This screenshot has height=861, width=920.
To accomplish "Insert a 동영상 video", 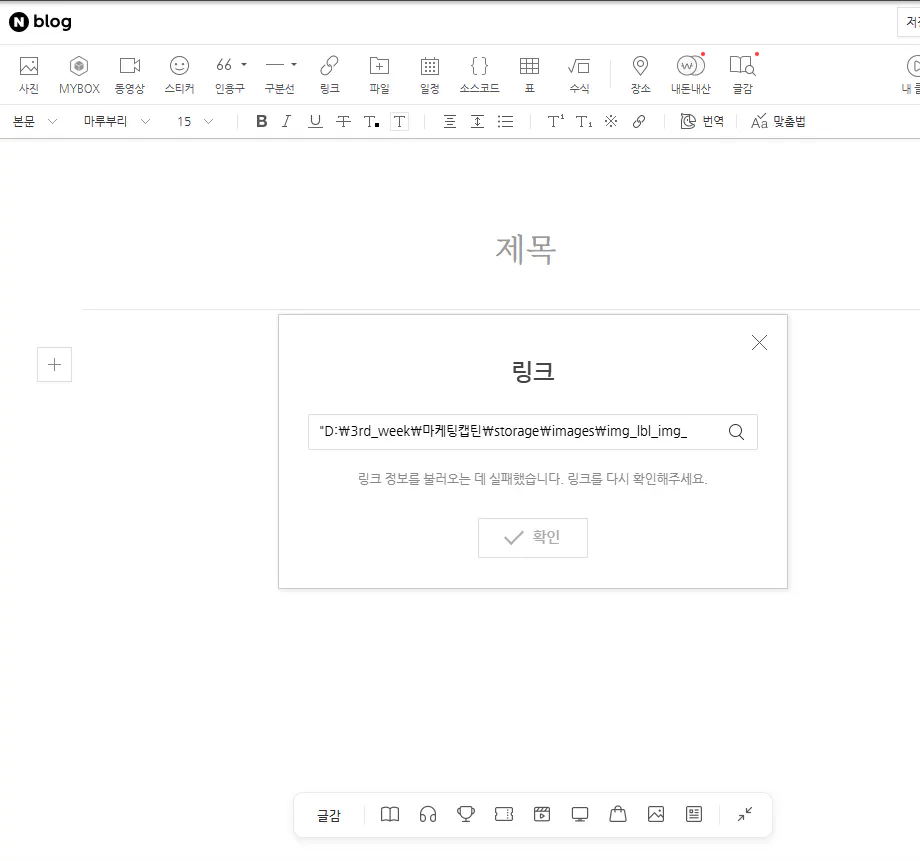I will [129, 75].
